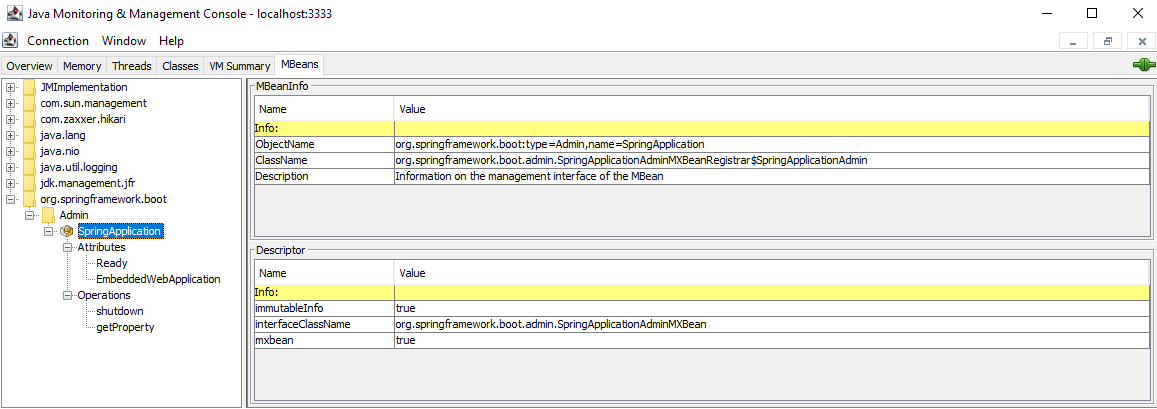Select the Operations tree label

pos(104,295)
